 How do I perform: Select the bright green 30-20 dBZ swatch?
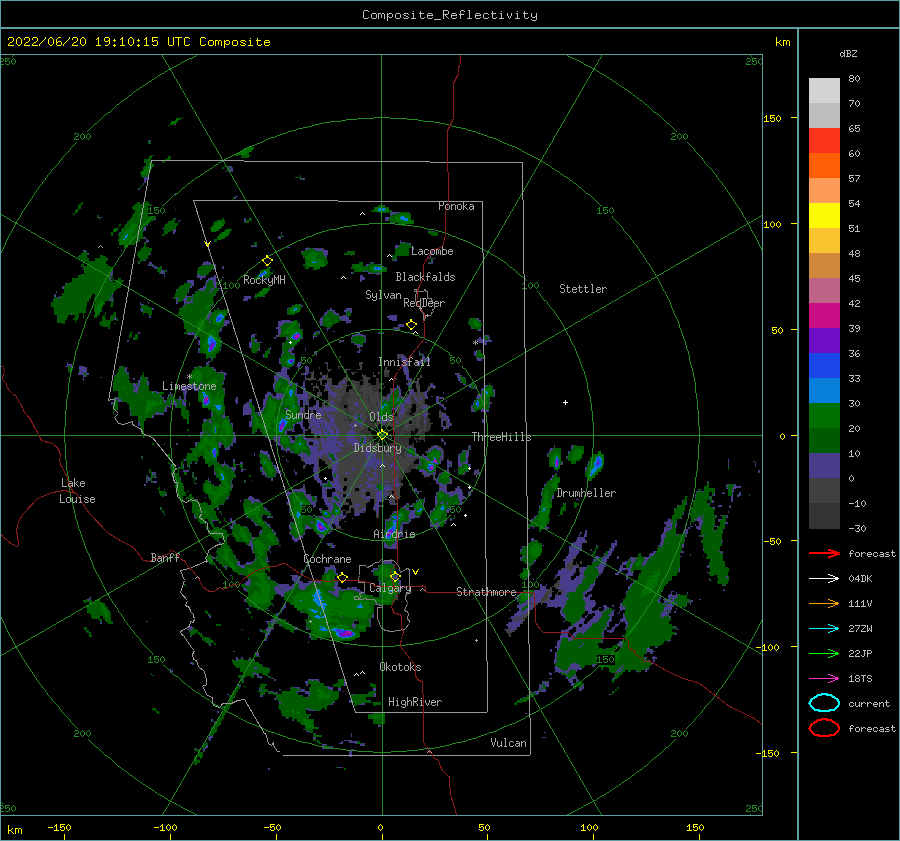coord(824,415)
